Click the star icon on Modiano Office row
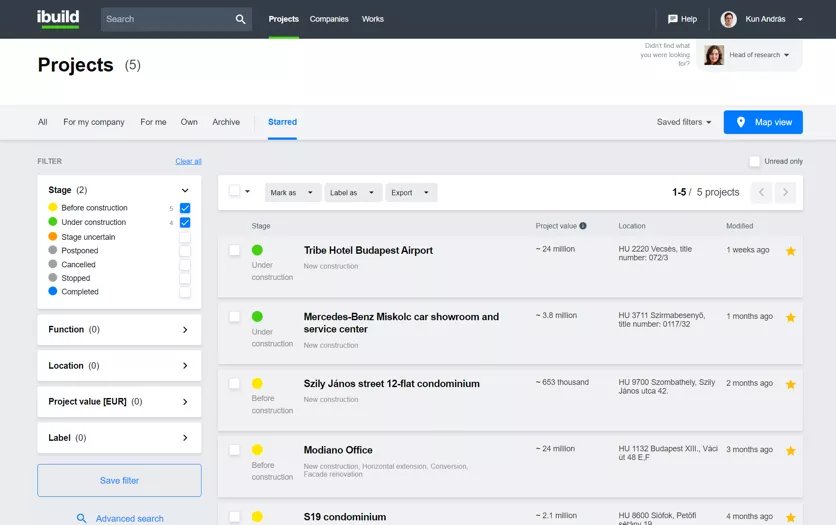The width and height of the screenshot is (836, 525). [x=790, y=451]
